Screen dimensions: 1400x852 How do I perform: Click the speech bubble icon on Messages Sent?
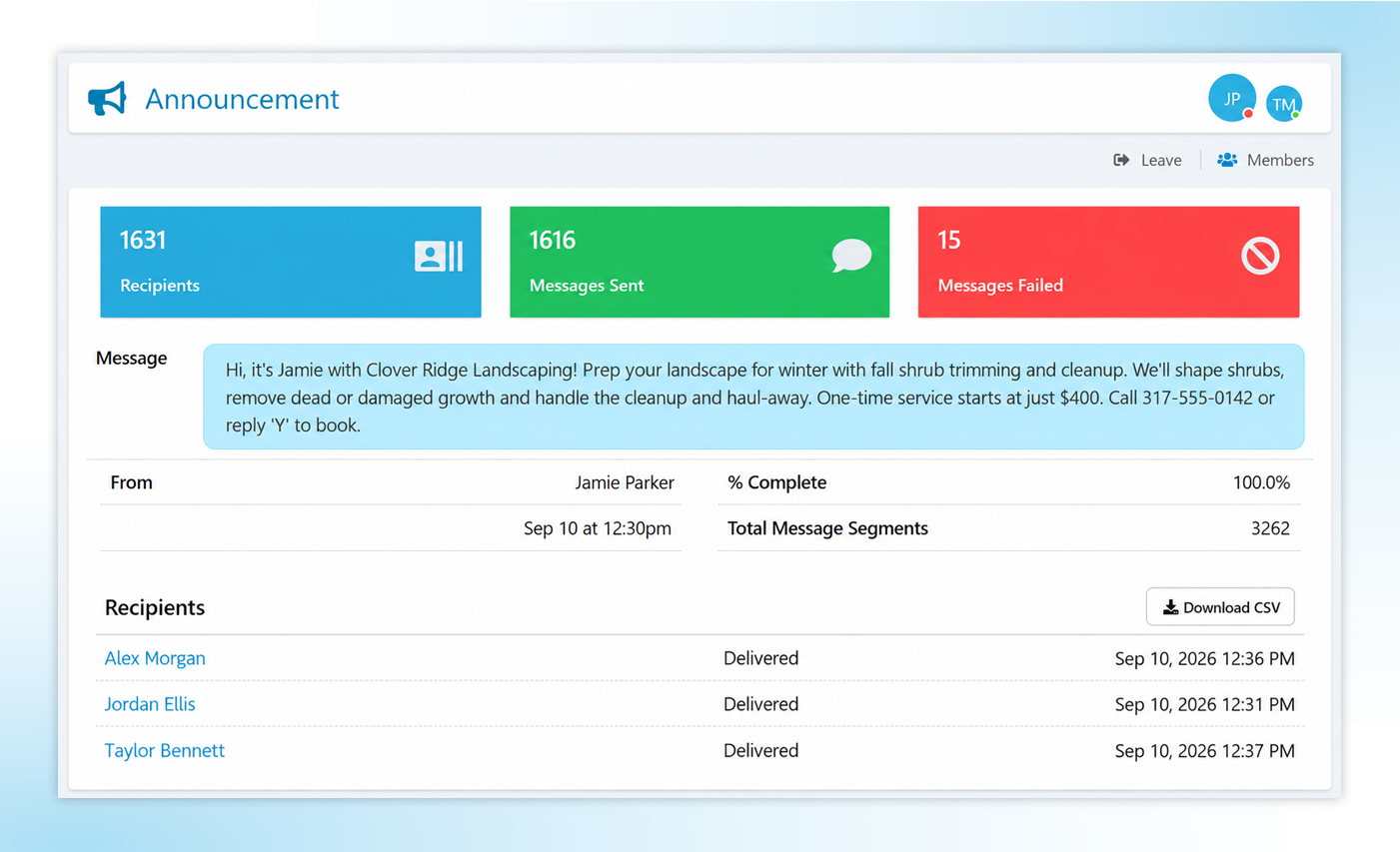click(x=851, y=256)
